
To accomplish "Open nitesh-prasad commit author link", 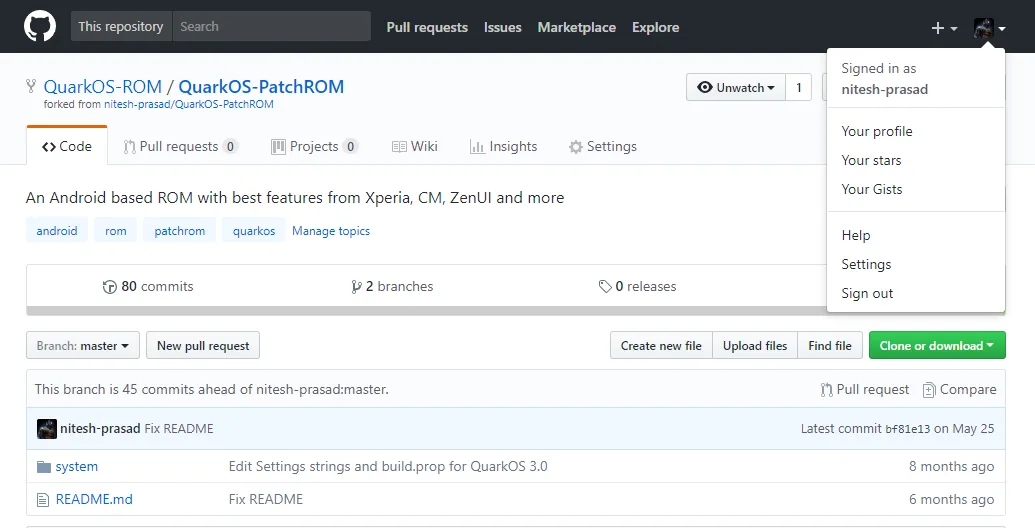I will pyautogui.click(x=100, y=428).
